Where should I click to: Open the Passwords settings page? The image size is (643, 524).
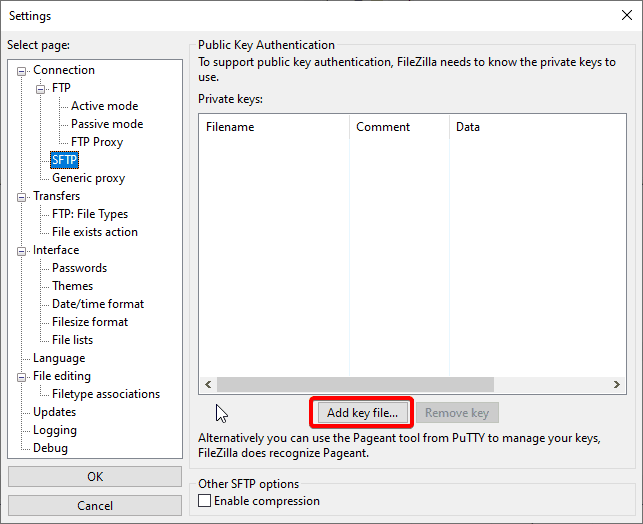click(79, 268)
